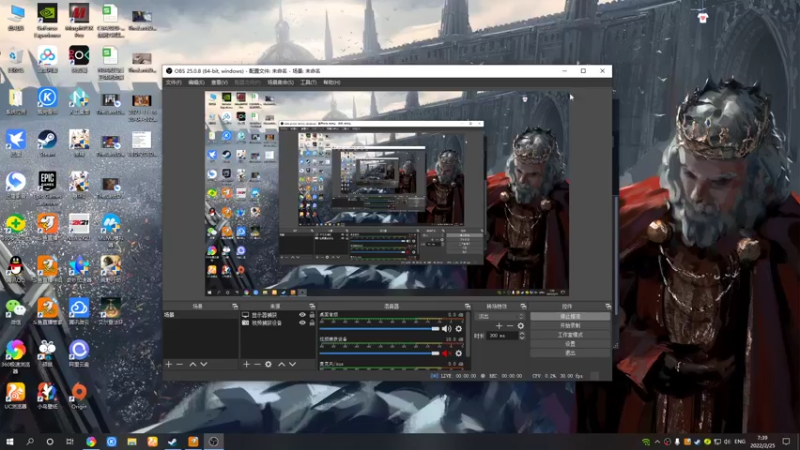Viewport: 800px width, 450px height.
Task: Pop out the Scenes dock panel
Action: point(235,306)
